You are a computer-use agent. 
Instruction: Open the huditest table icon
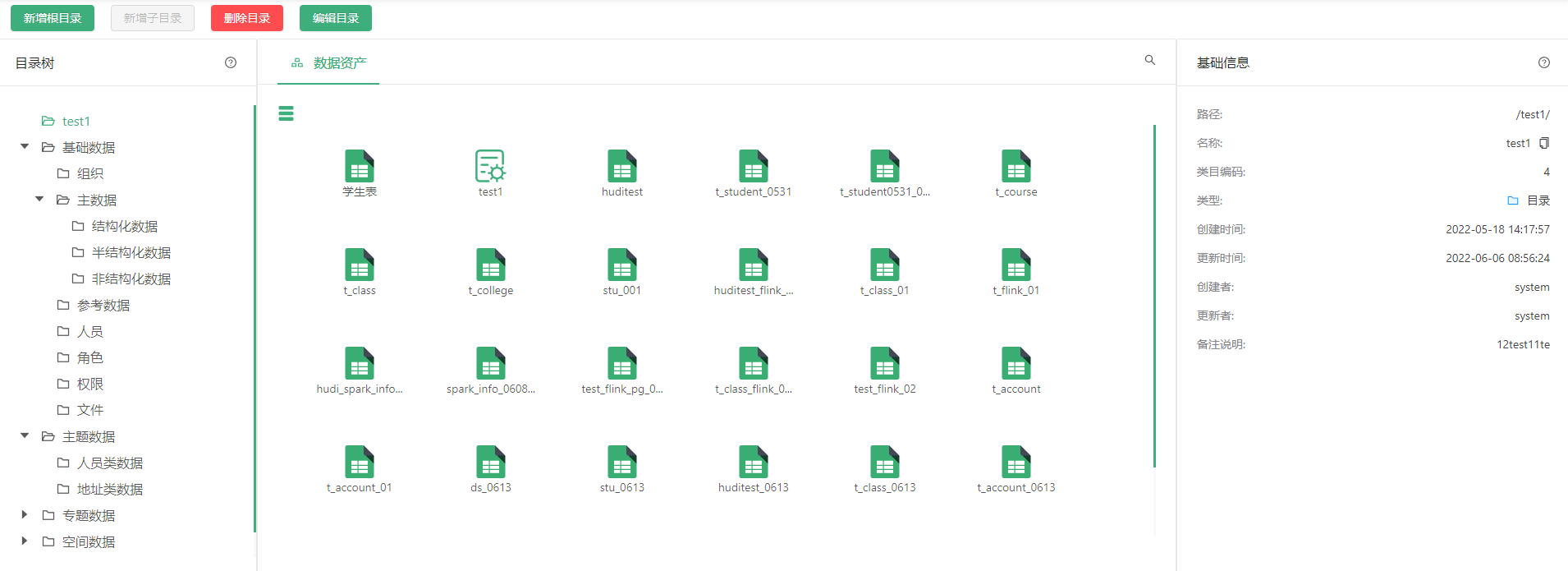click(622, 166)
